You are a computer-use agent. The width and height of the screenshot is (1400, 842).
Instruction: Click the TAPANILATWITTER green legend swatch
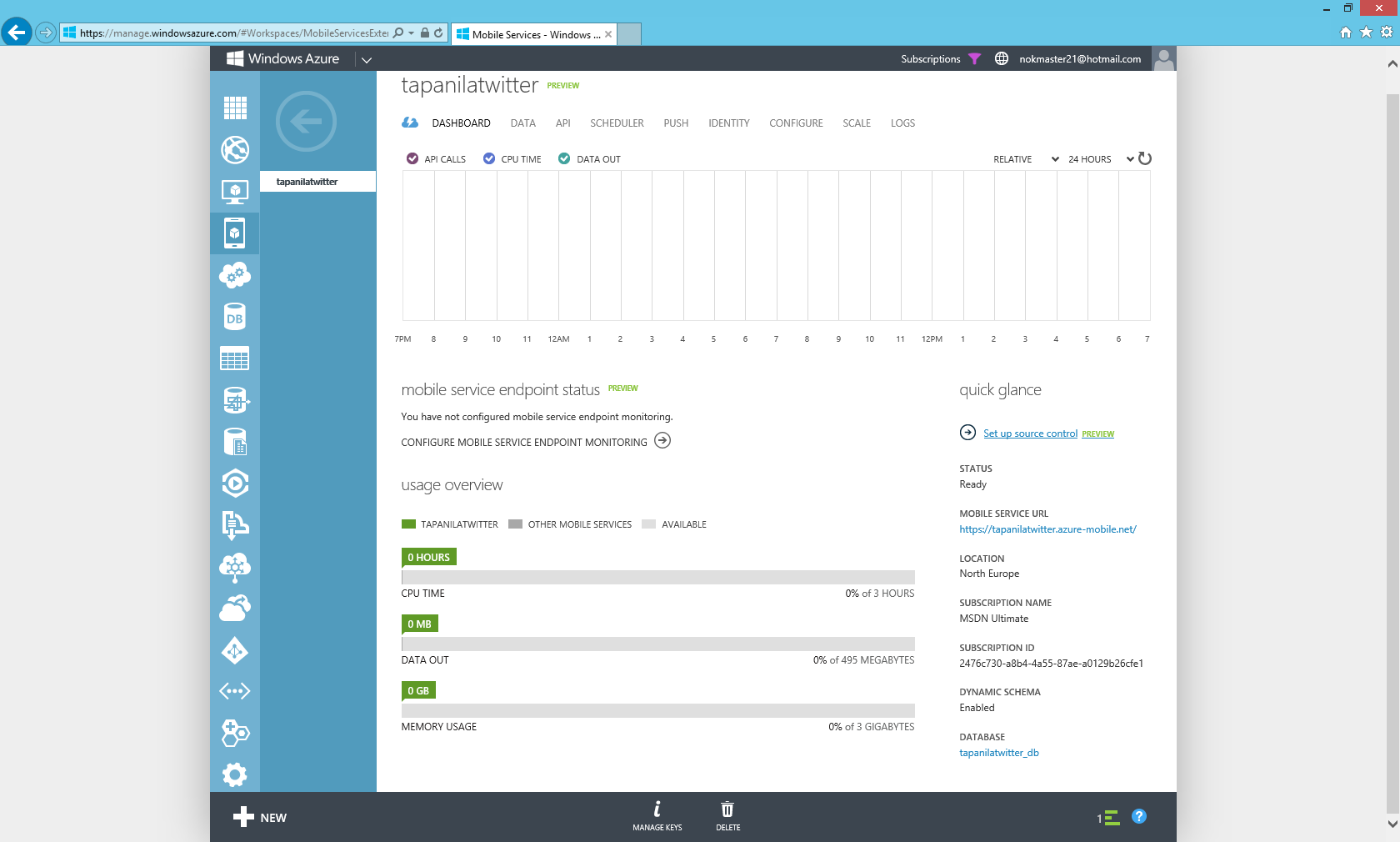click(x=408, y=524)
